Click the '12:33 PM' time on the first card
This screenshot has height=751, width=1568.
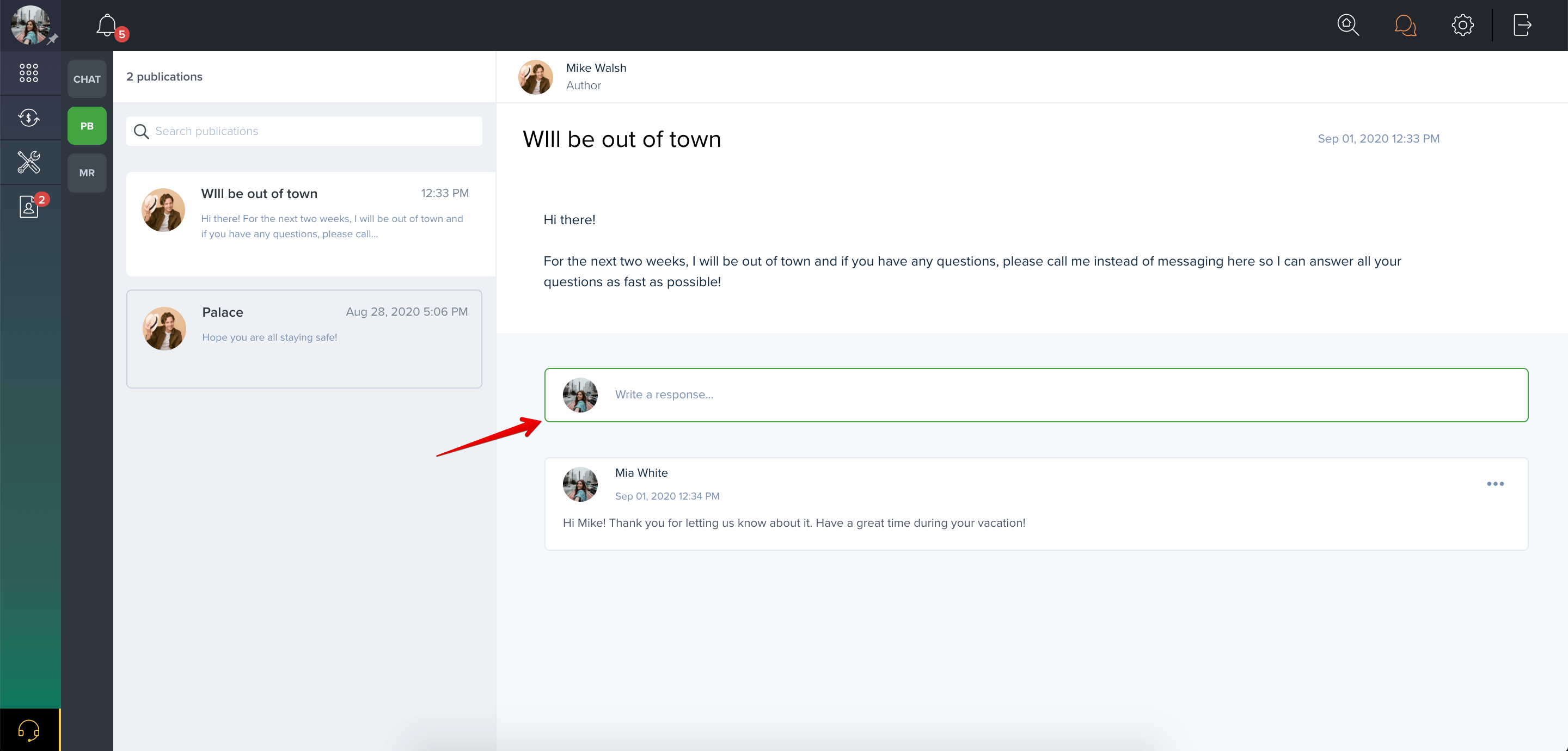(445, 193)
